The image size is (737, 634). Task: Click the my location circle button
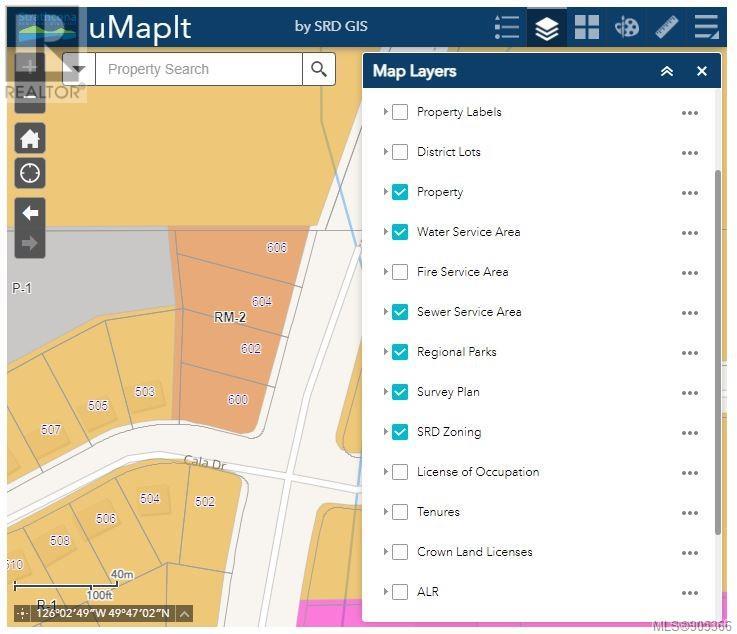(30, 173)
